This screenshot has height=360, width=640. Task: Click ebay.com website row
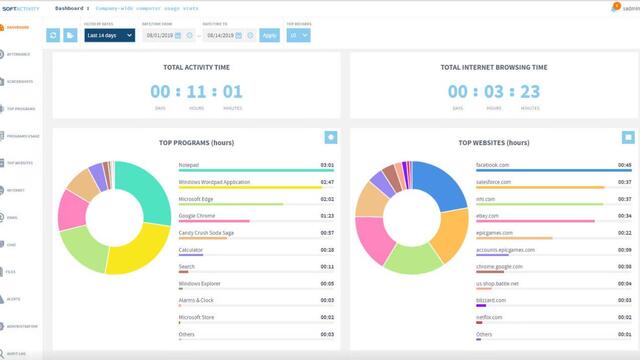click(x=553, y=217)
